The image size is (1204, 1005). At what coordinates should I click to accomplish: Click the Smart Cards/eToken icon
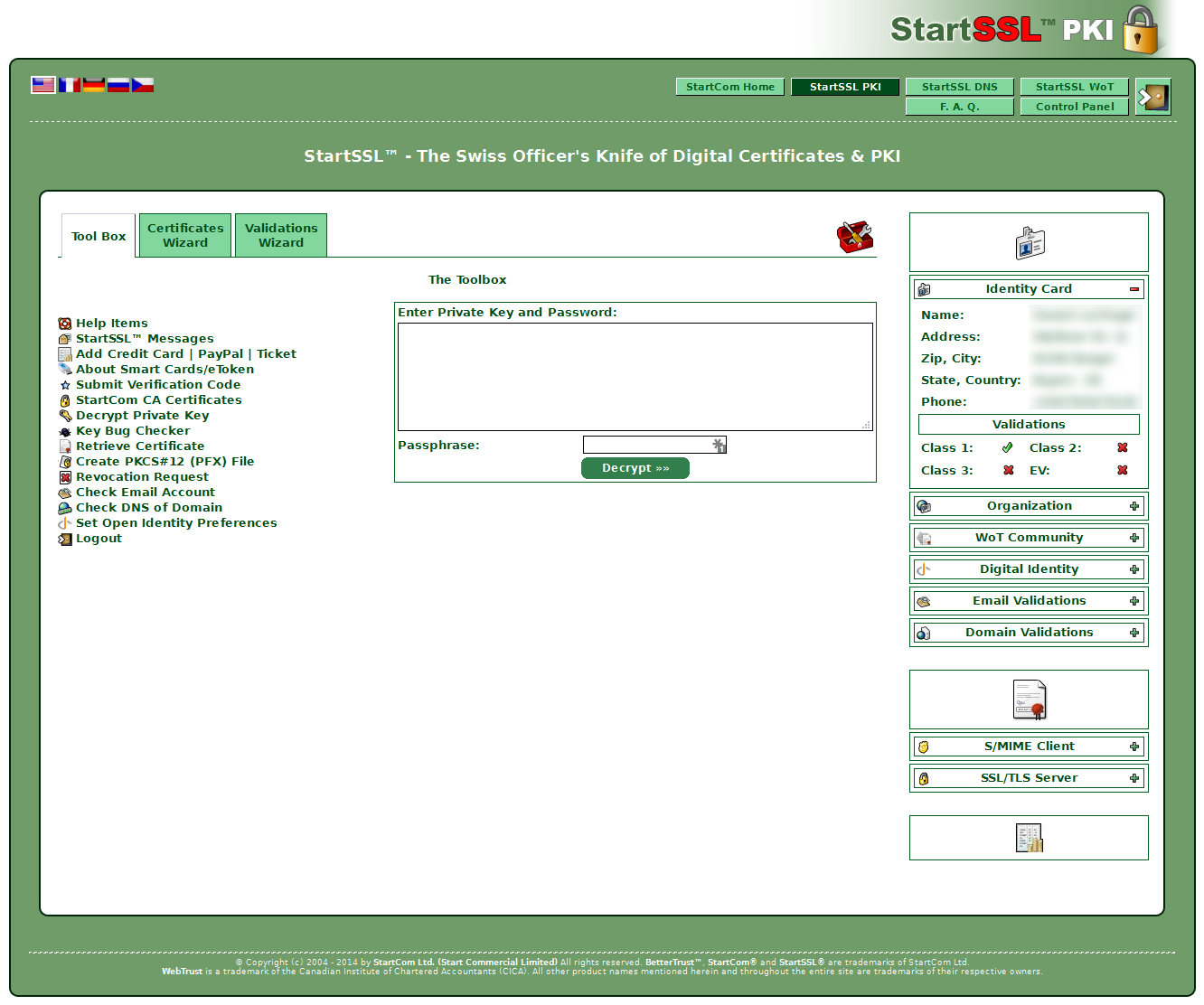click(x=65, y=370)
